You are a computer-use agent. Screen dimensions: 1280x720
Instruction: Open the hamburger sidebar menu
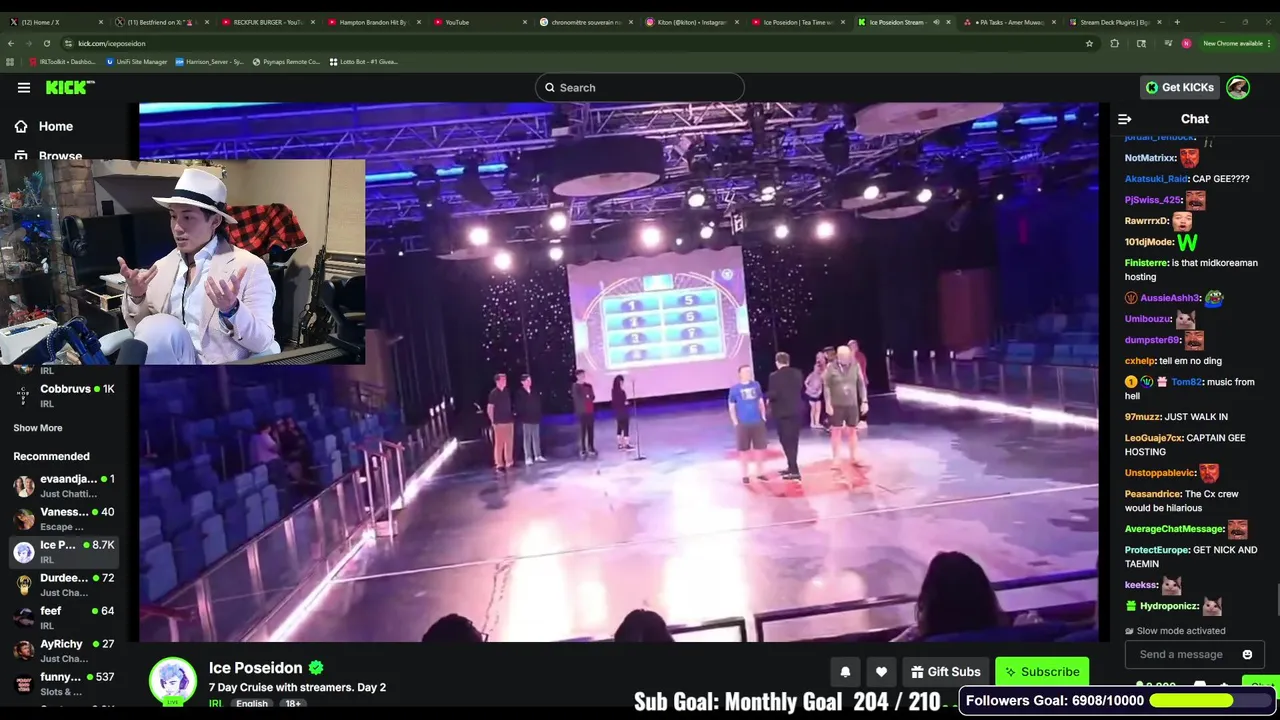click(x=23, y=87)
